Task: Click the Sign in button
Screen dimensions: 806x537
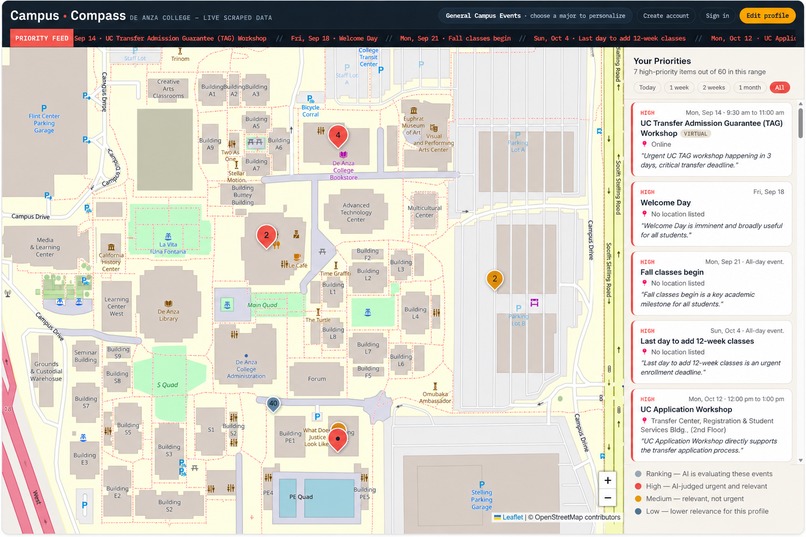Action: tap(717, 16)
